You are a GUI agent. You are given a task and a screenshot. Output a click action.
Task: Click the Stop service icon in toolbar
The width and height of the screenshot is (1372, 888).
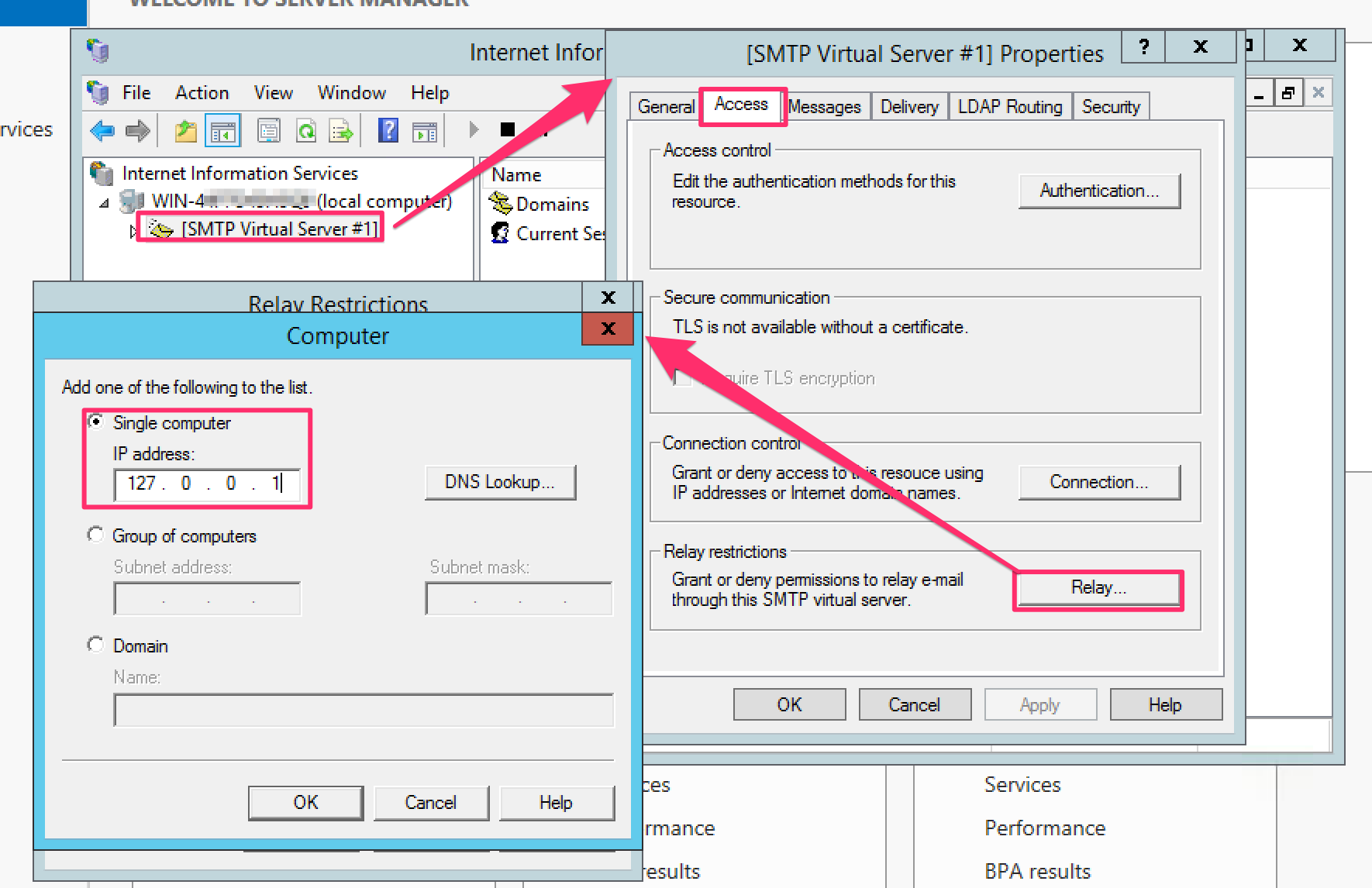point(506,130)
